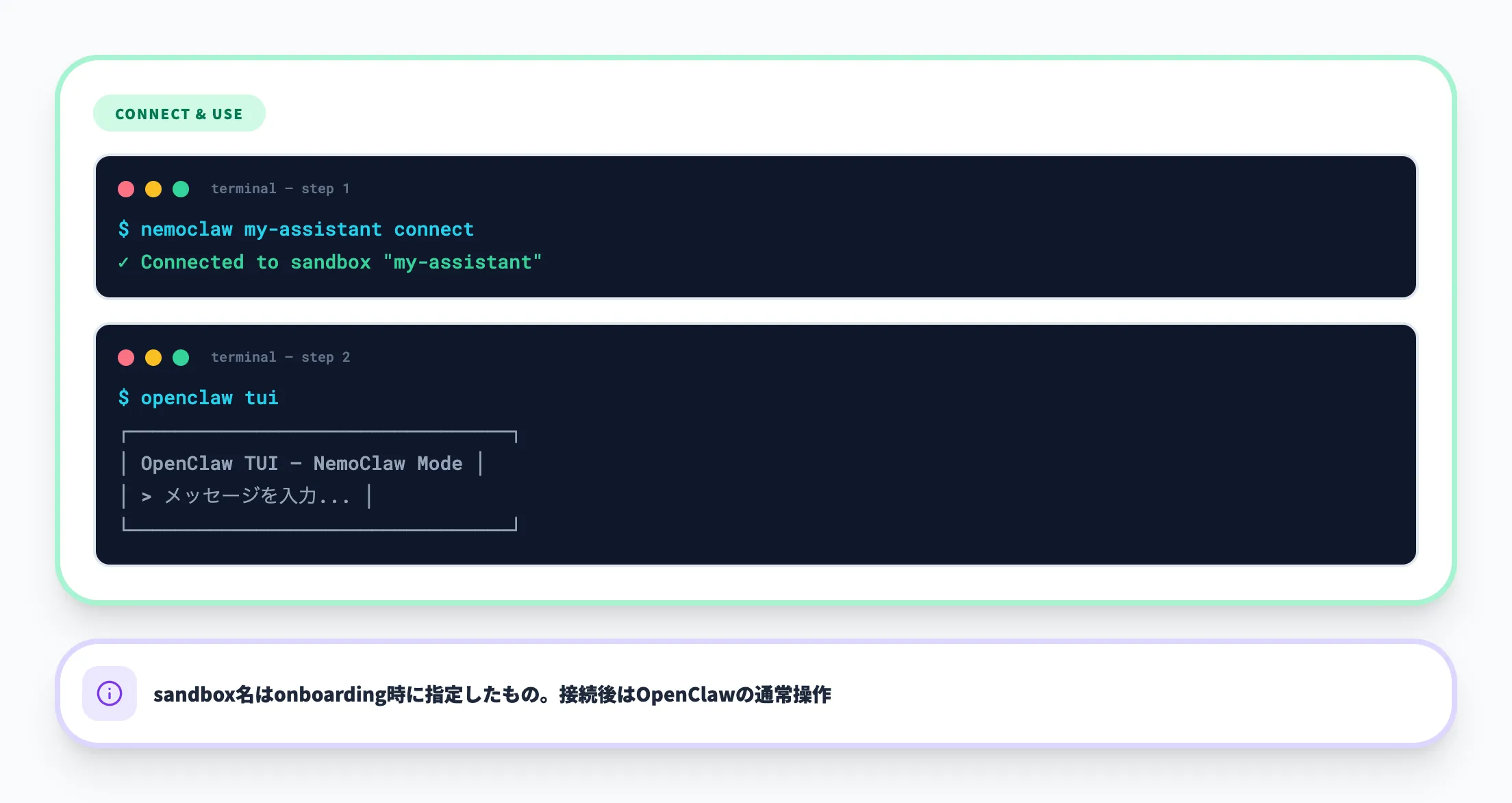Click red dot in terminal step 1
Viewport: 1512px width, 803px height.
point(126,189)
